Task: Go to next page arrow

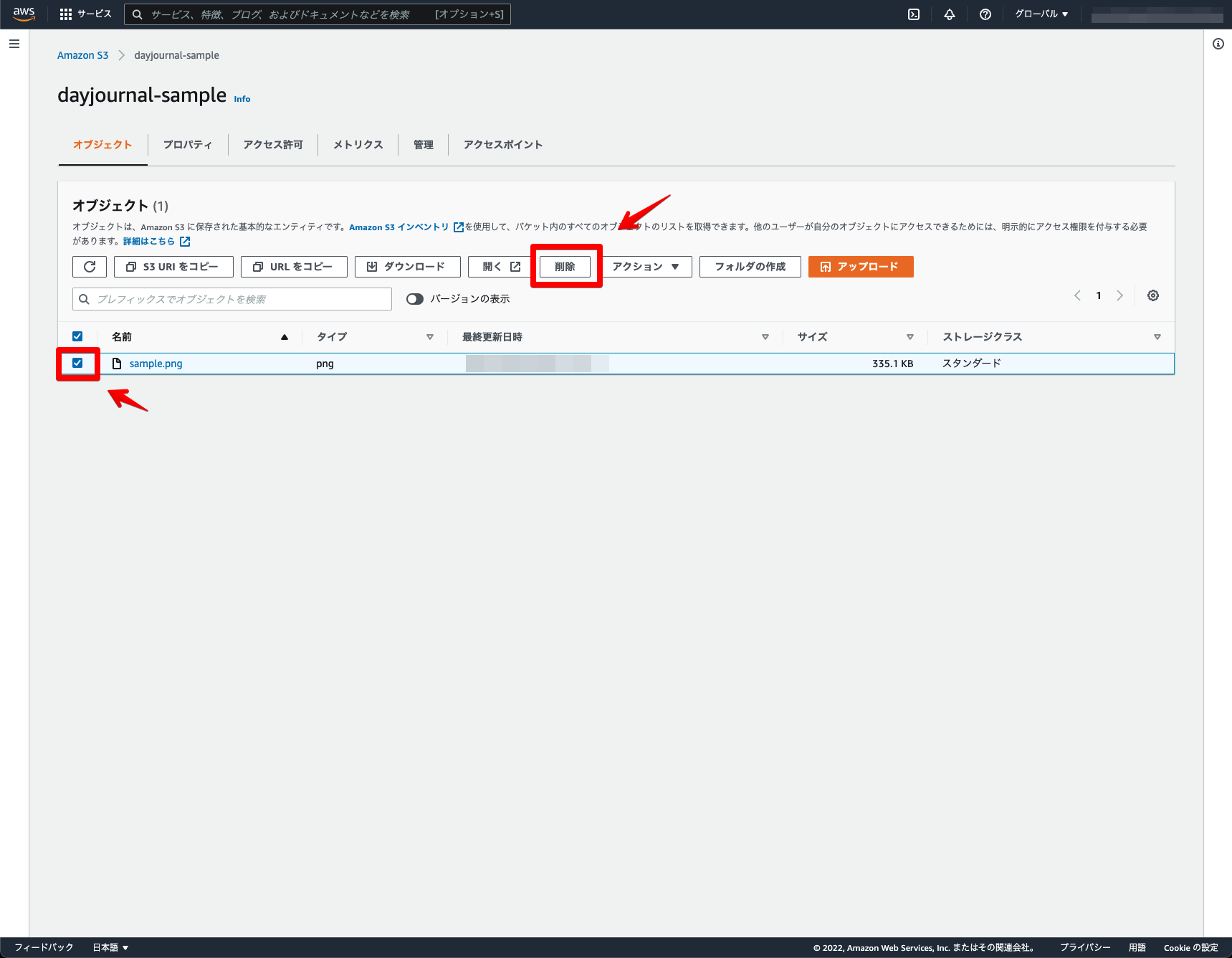Action: click(x=1119, y=295)
